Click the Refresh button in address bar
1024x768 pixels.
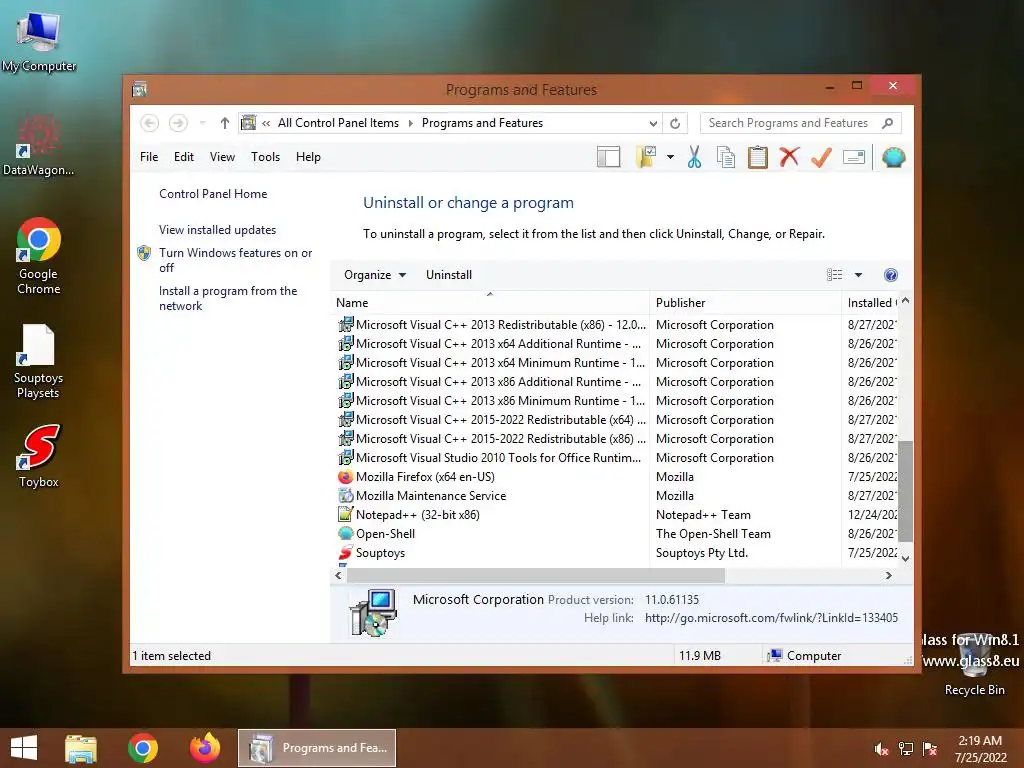point(675,123)
